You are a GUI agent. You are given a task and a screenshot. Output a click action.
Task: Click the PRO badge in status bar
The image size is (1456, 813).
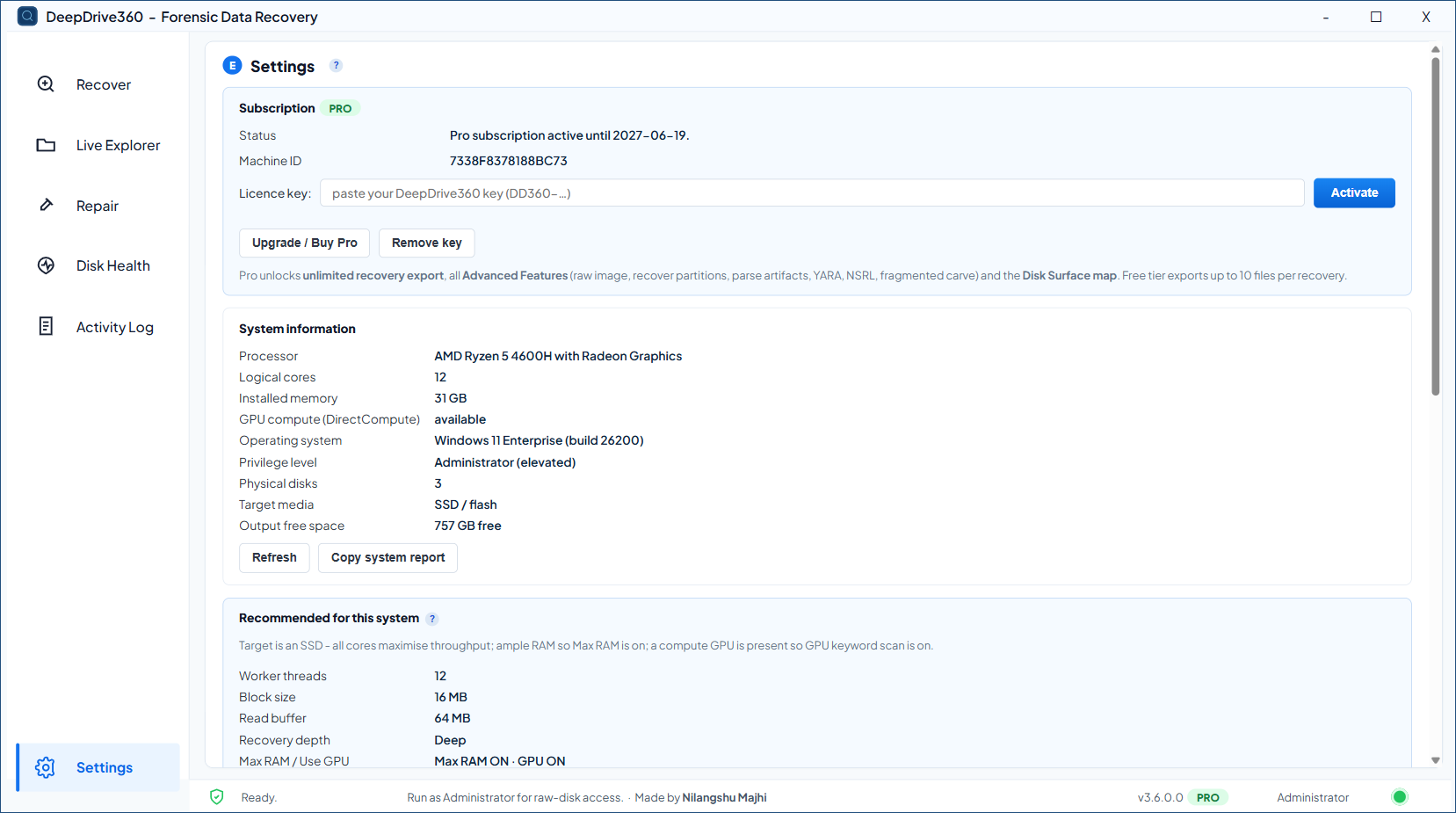click(x=1208, y=797)
